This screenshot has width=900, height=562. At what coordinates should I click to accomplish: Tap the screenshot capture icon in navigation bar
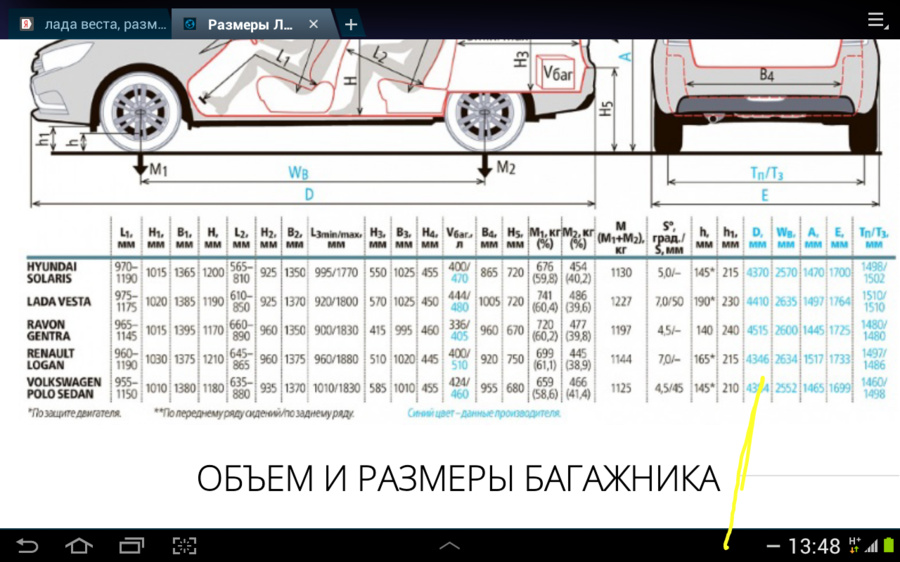[184, 545]
